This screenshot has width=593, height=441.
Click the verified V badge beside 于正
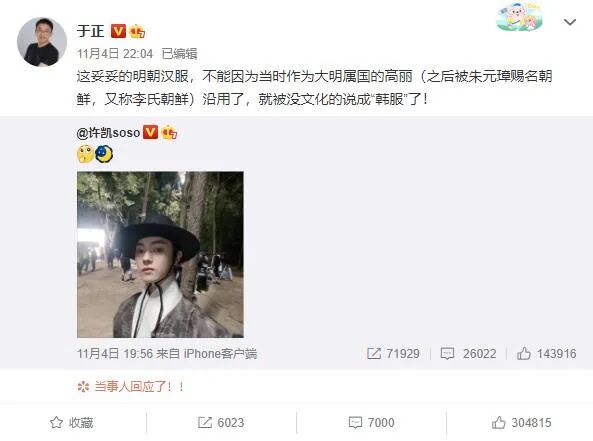pos(118,31)
